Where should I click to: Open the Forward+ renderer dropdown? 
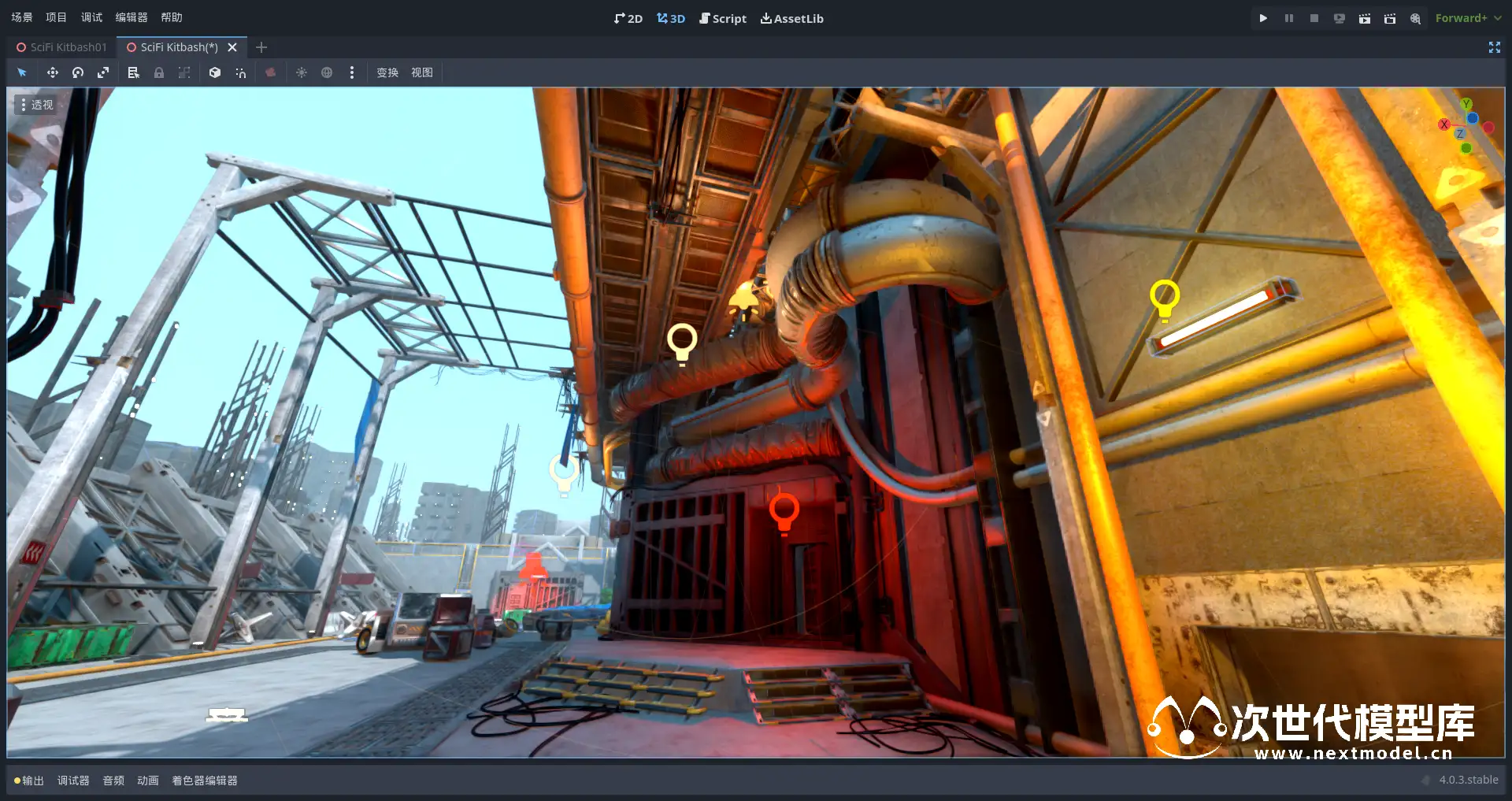(x=1467, y=18)
